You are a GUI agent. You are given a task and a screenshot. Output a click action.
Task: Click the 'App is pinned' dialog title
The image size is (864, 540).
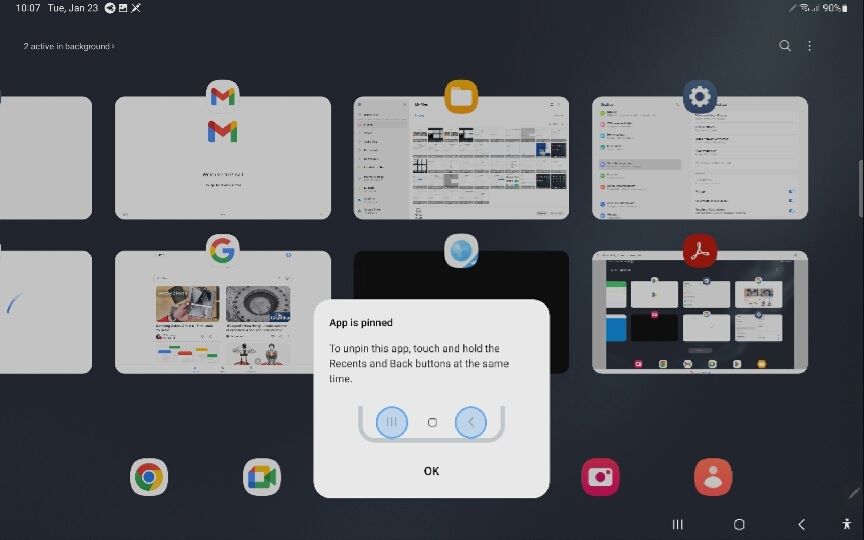pos(361,323)
